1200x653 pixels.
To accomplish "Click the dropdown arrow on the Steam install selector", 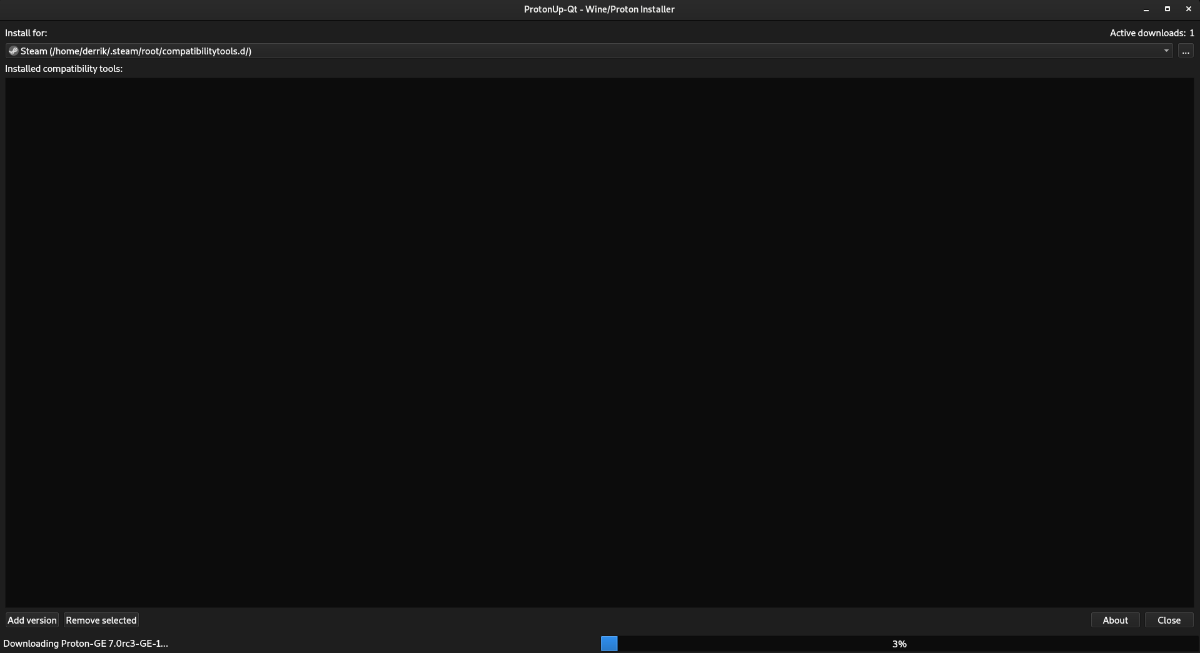I will pos(1165,50).
